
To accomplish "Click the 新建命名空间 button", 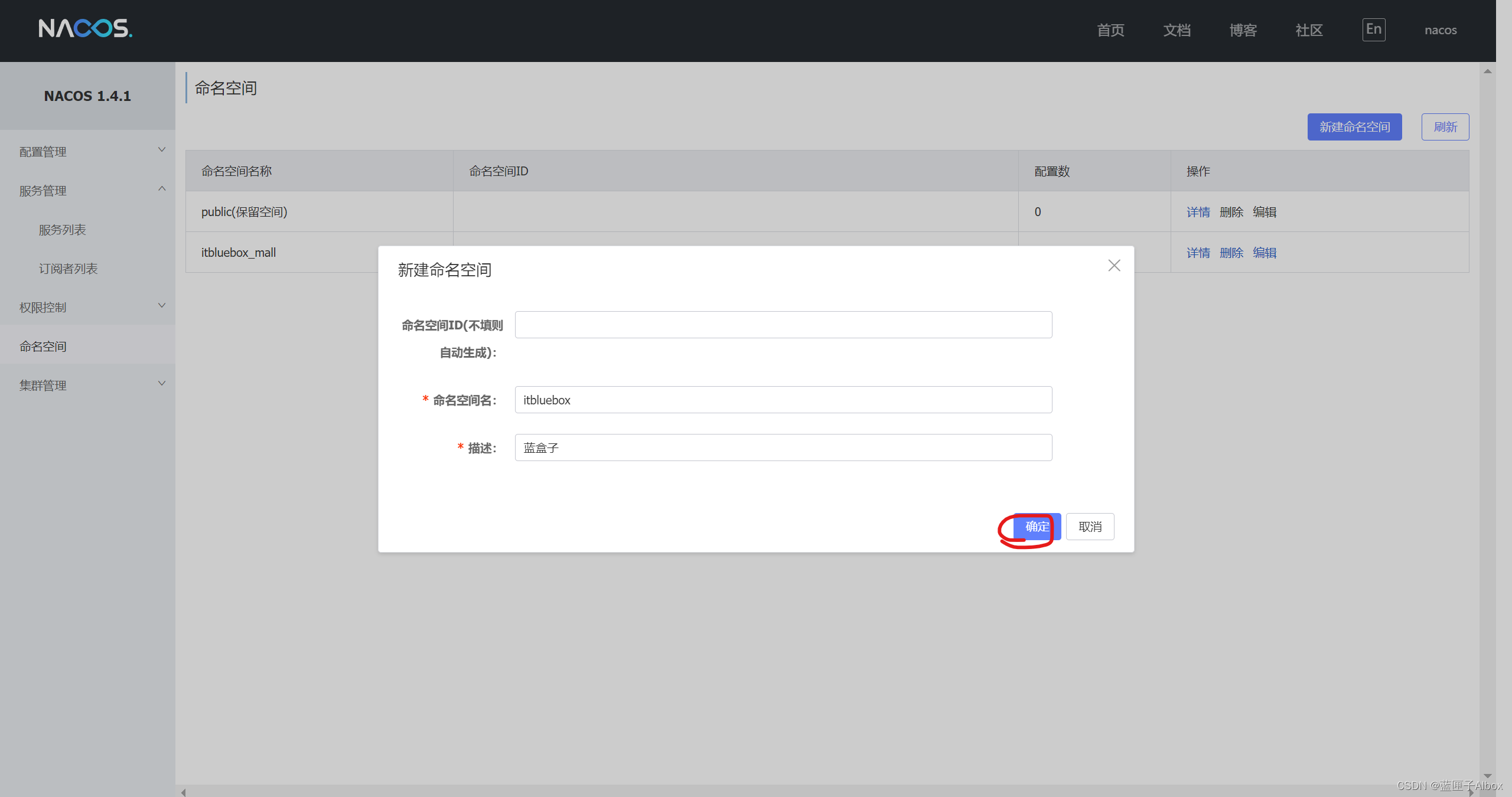I will coord(1354,127).
